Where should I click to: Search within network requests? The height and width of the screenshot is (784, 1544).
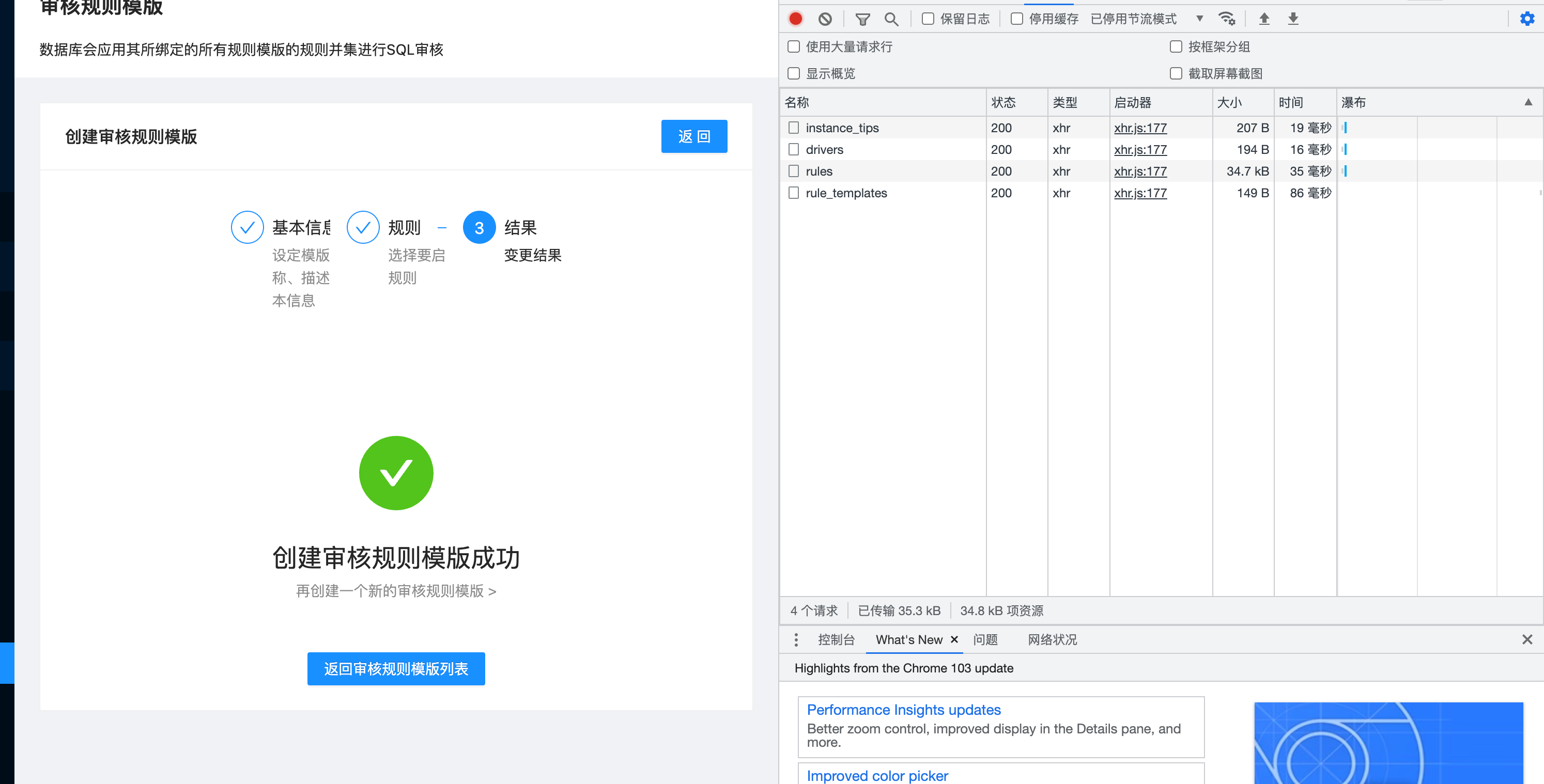point(891,19)
